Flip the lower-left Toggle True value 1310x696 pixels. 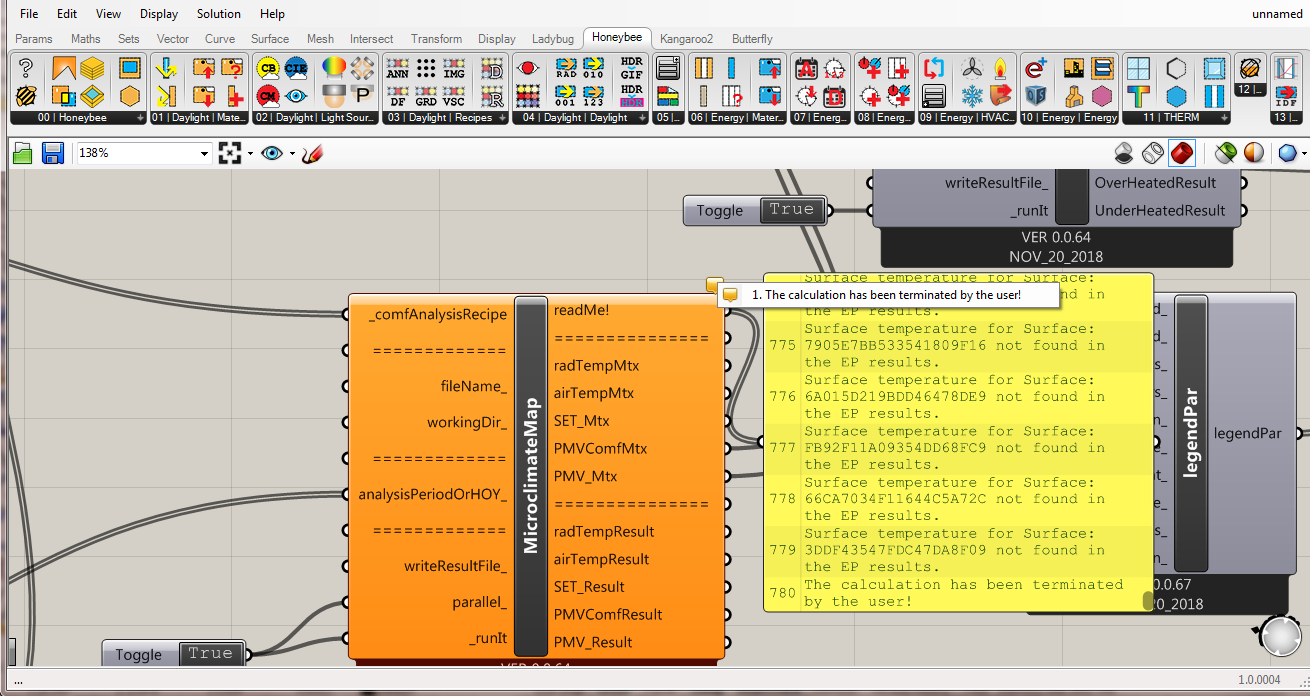click(x=210, y=654)
